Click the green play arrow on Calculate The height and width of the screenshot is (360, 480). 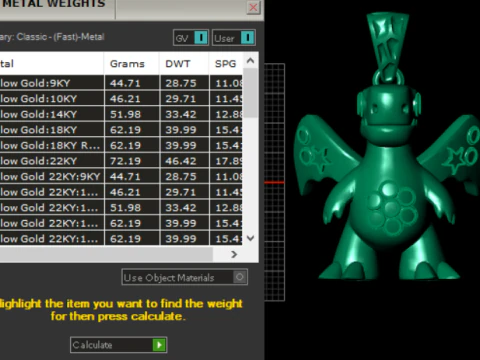click(159, 345)
